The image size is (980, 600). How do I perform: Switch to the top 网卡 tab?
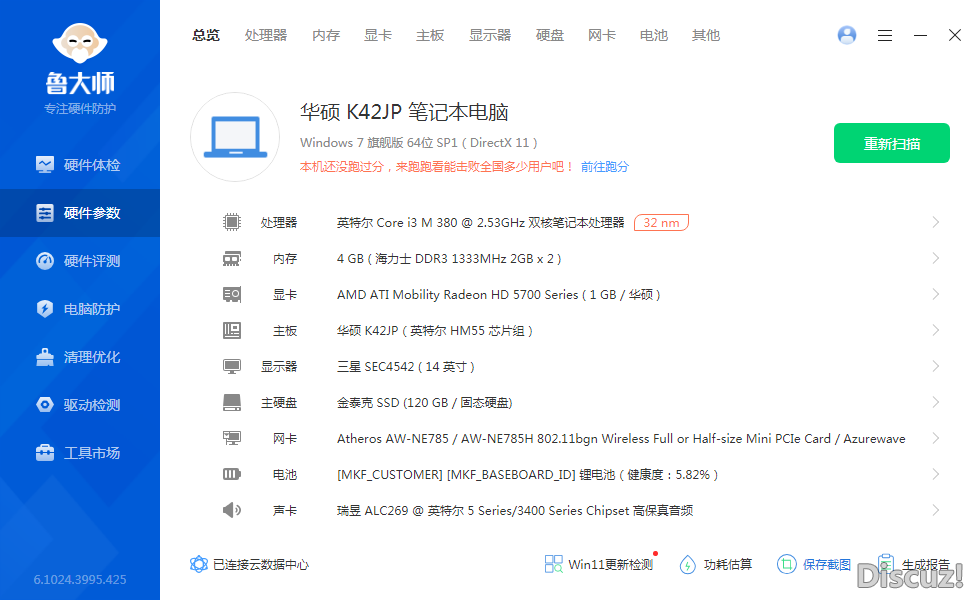point(601,36)
